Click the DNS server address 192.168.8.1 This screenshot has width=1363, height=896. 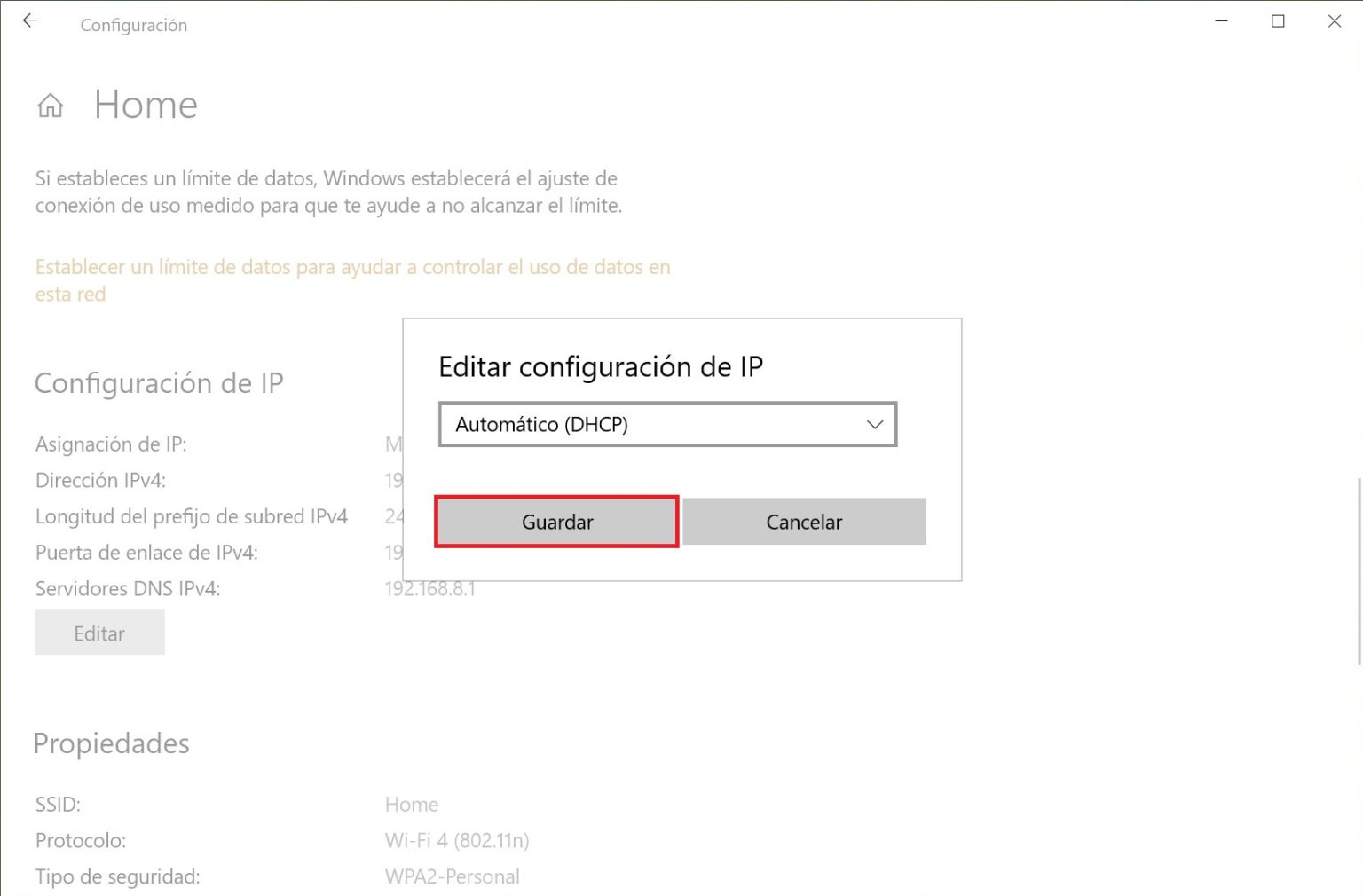[x=430, y=588]
